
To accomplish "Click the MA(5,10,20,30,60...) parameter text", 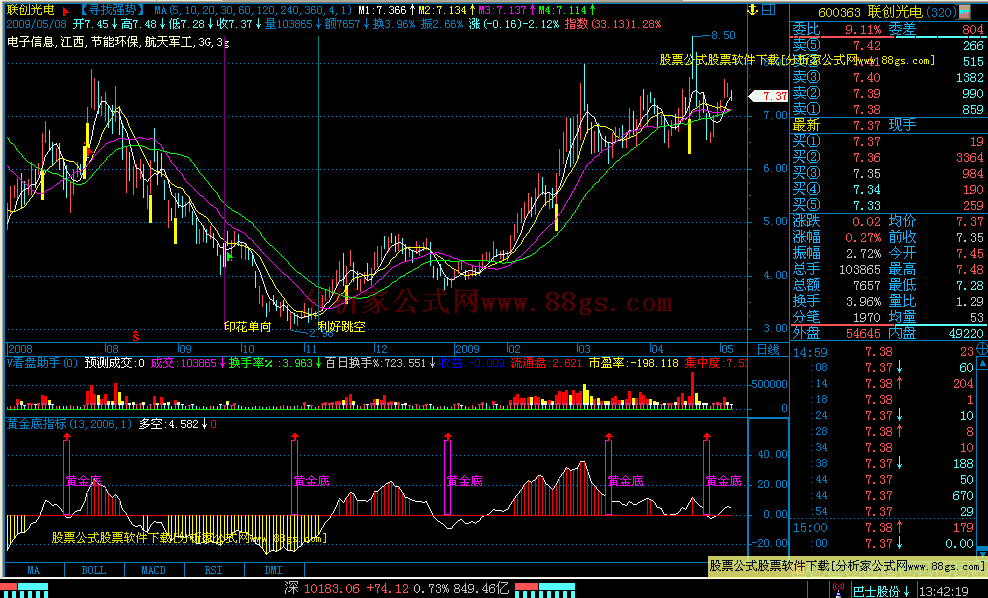I will (253, 10).
